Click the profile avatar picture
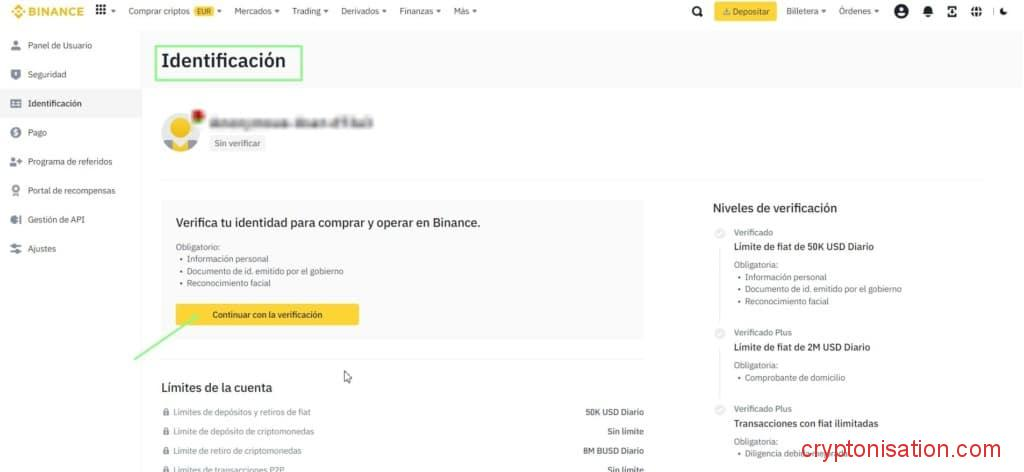The height and width of the screenshot is (472, 1024). (181, 131)
